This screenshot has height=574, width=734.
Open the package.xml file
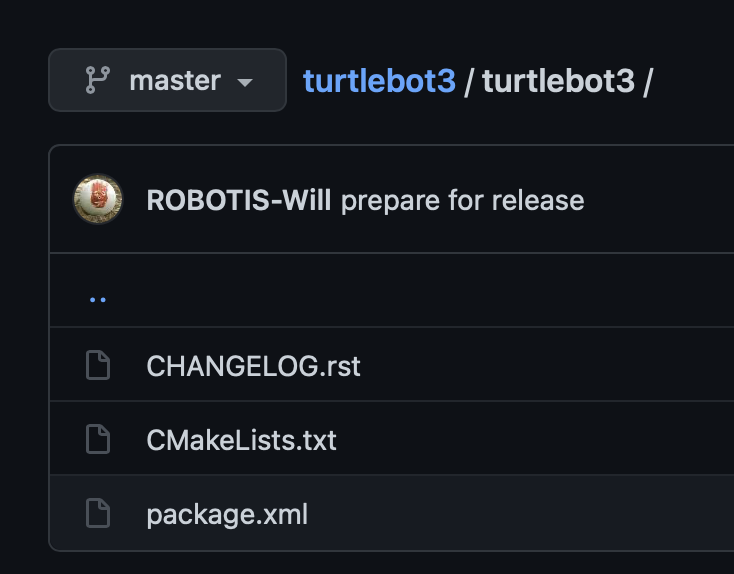point(227,515)
